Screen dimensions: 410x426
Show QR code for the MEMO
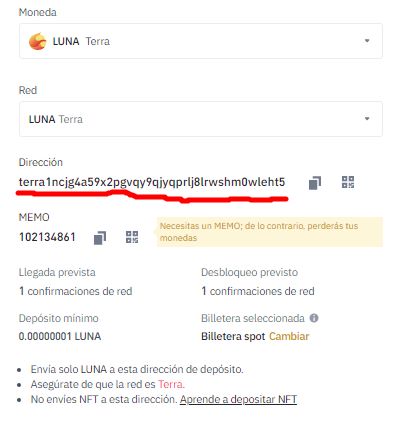point(132,237)
